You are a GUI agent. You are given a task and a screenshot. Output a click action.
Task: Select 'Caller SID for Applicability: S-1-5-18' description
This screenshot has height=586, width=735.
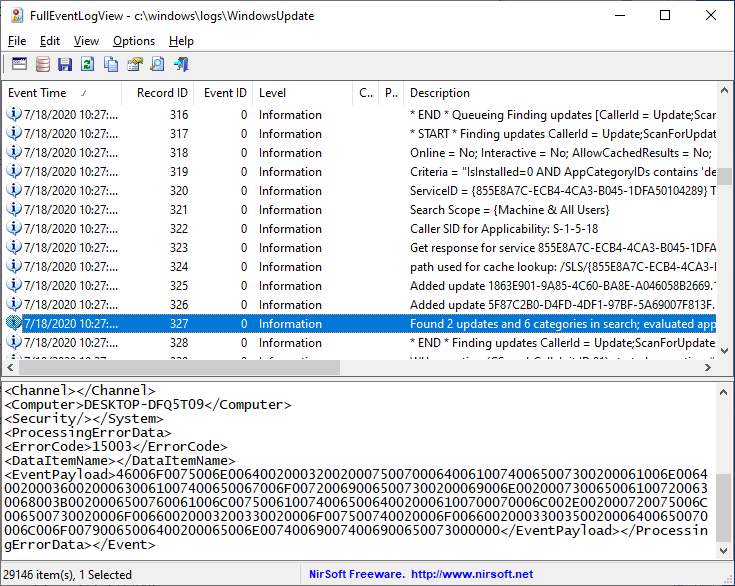click(x=504, y=229)
